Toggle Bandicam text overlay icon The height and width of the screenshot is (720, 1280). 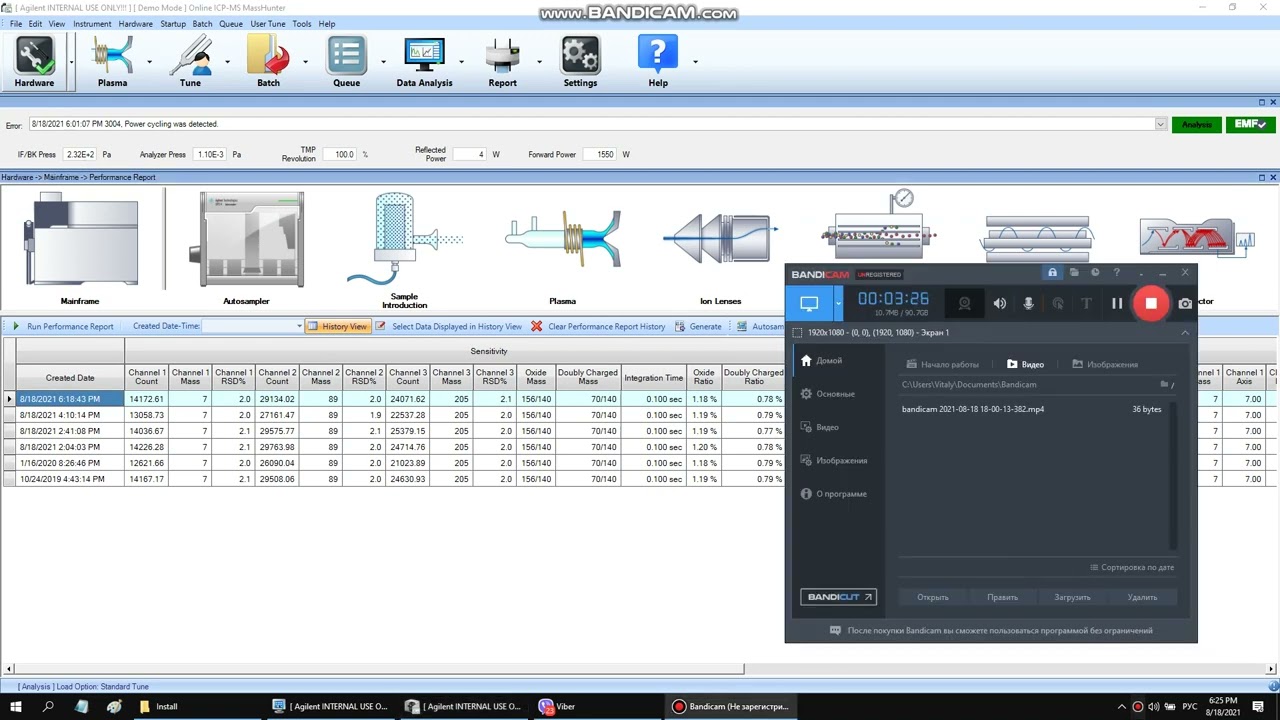(x=1087, y=303)
